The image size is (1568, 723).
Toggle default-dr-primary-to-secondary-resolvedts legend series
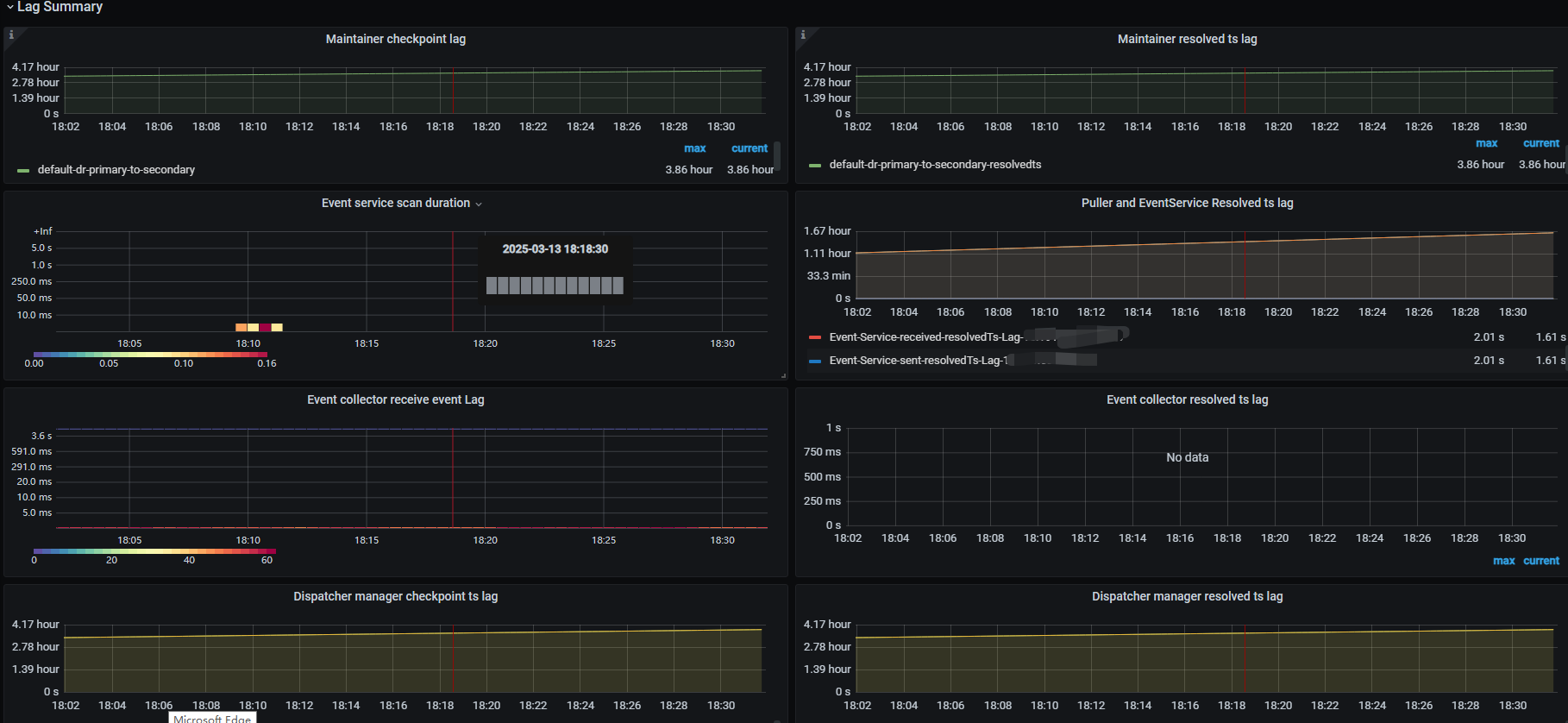click(x=935, y=165)
